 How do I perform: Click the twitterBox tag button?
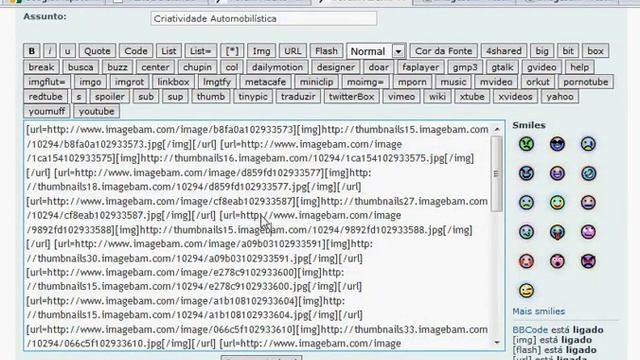coord(351,96)
